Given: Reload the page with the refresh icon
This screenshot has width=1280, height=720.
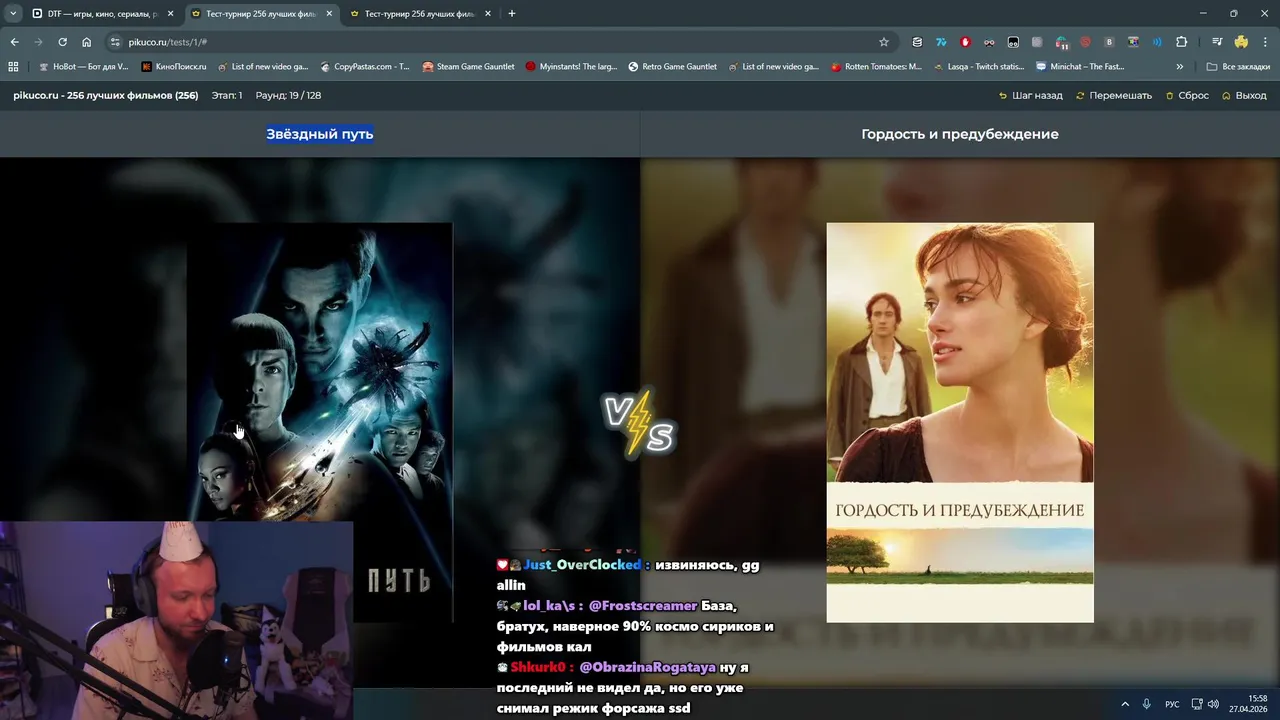Looking at the screenshot, I should [62, 42].
